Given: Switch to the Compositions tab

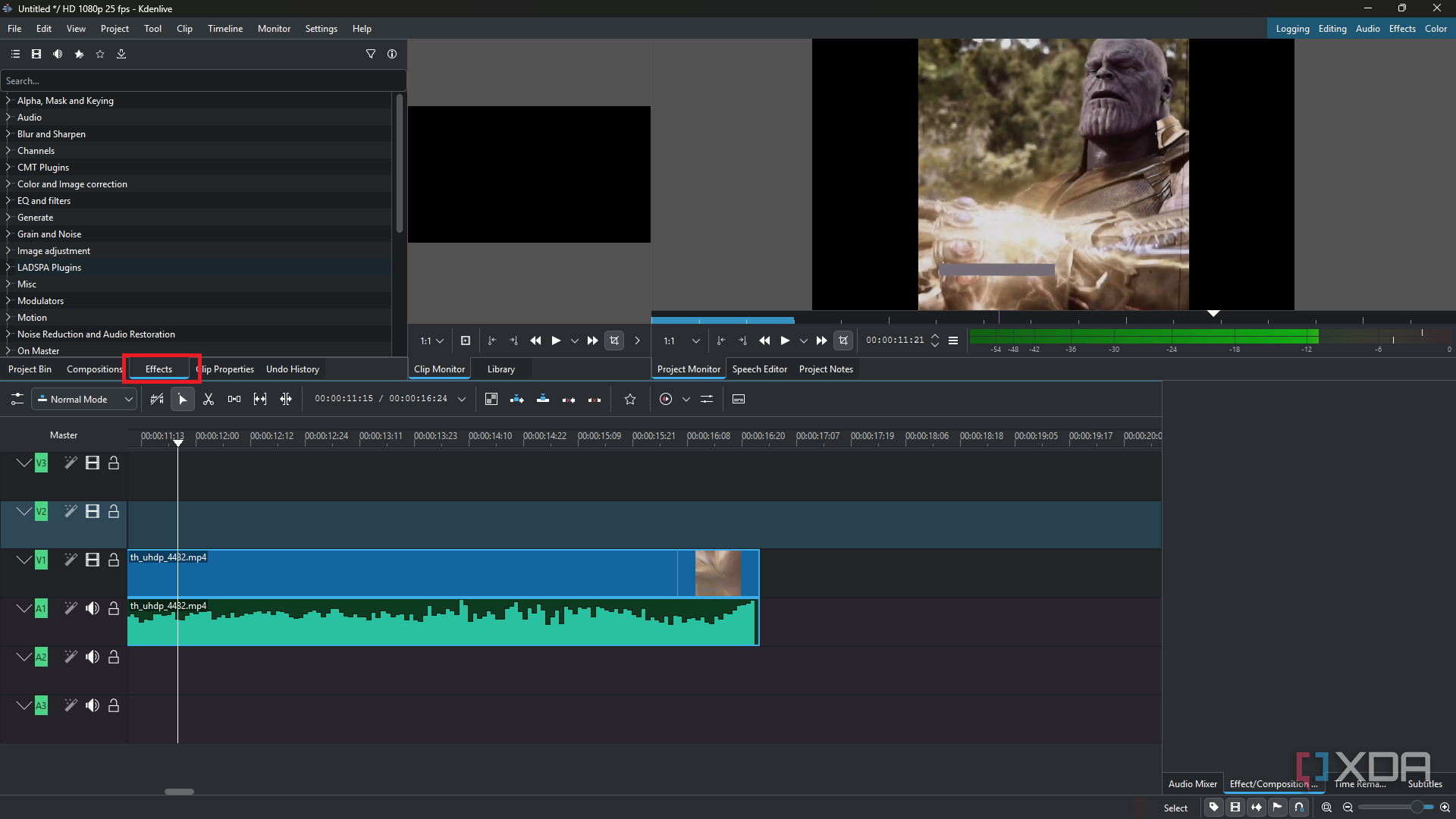Looking at the screenshot, I should (x=94, y=369).
